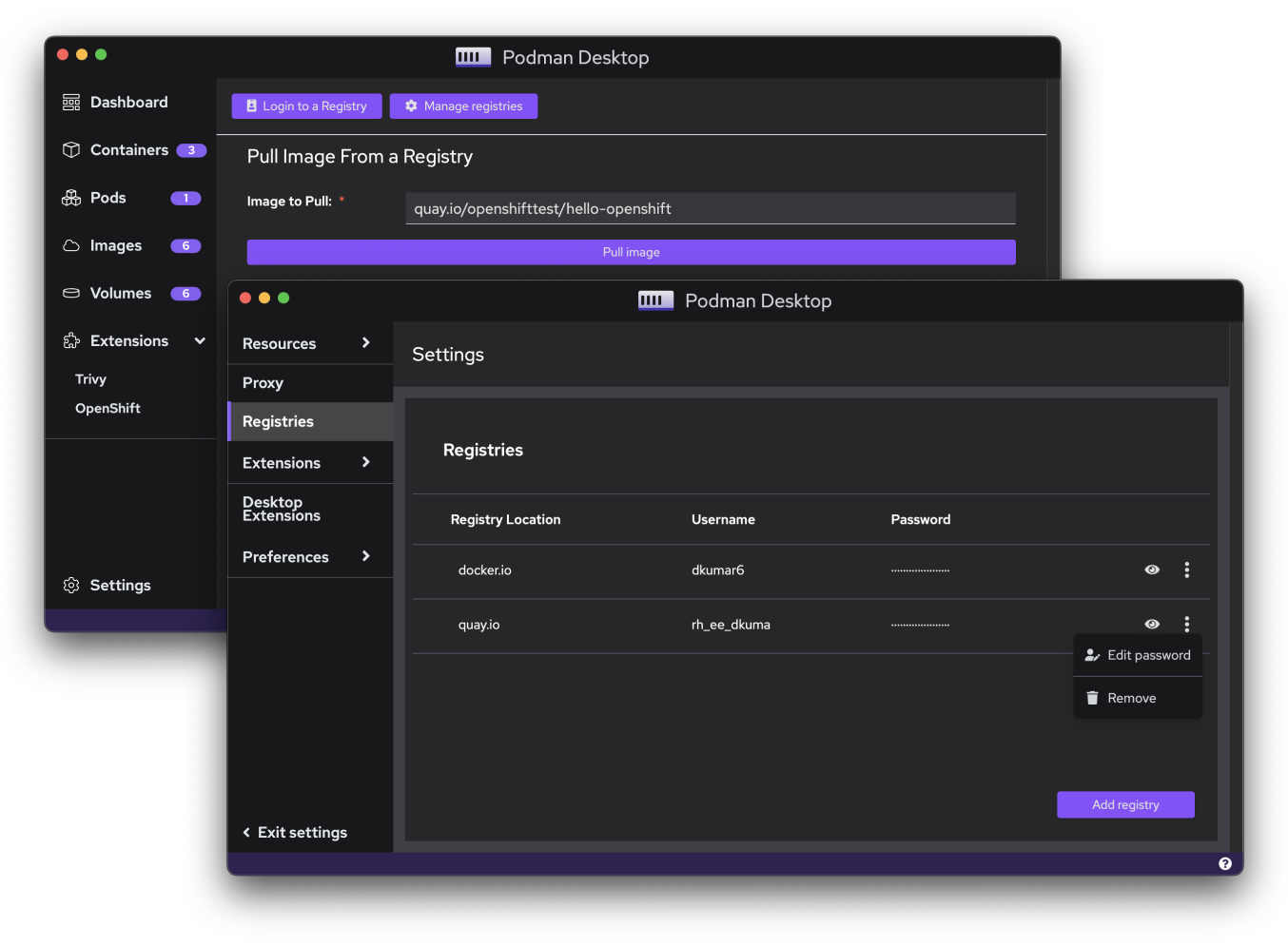Screen dimensions: 1288x946
Task: Expand Extensions chevron in Settings sidebar
Action: point(365,462)
